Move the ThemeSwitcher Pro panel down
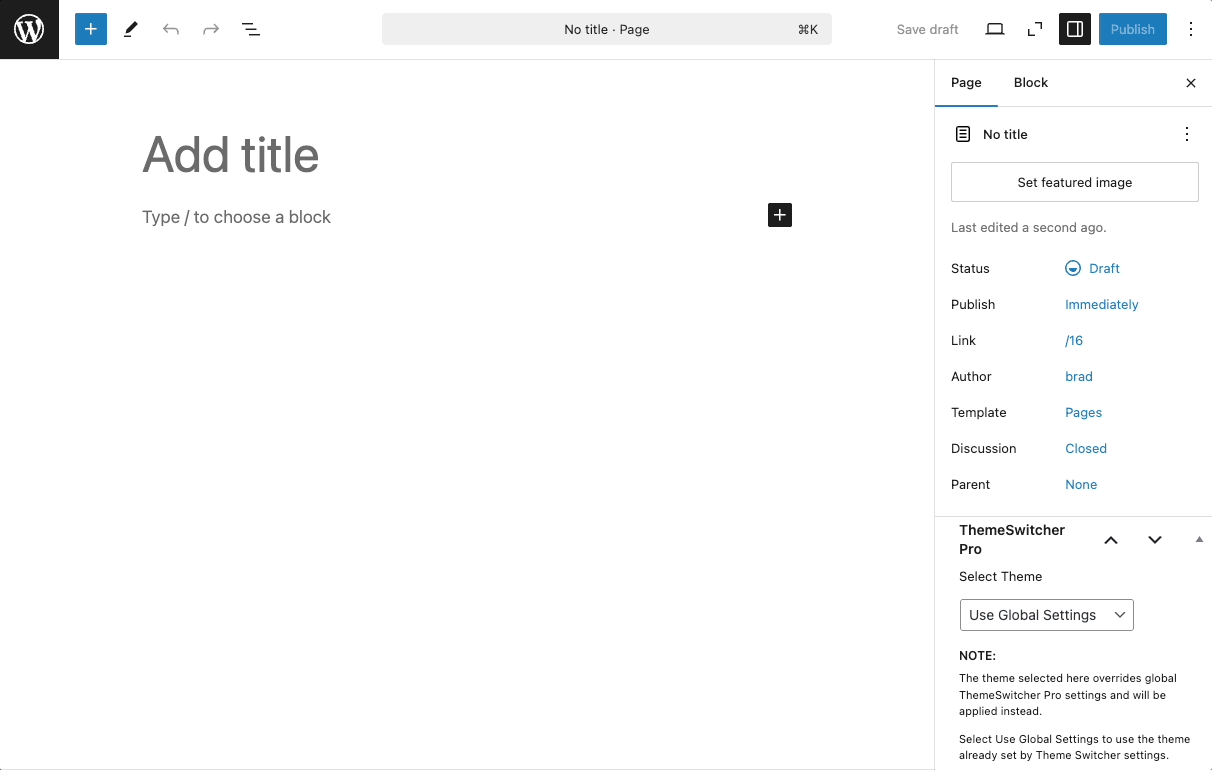The height and width of the screenshot is (770, 1212). tap(1155, 540)
